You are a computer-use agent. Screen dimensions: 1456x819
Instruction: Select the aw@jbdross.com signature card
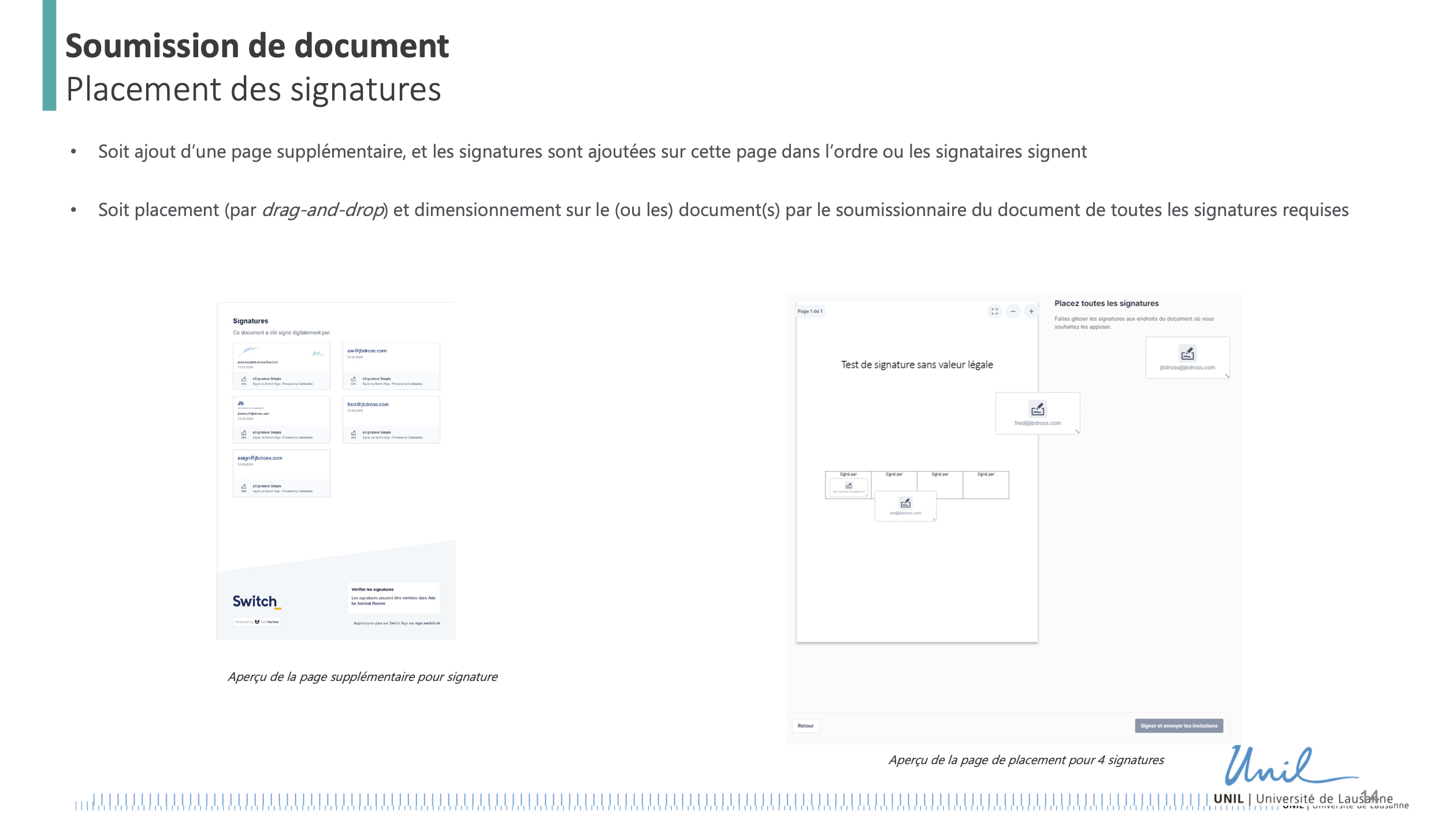click(391, 366)
